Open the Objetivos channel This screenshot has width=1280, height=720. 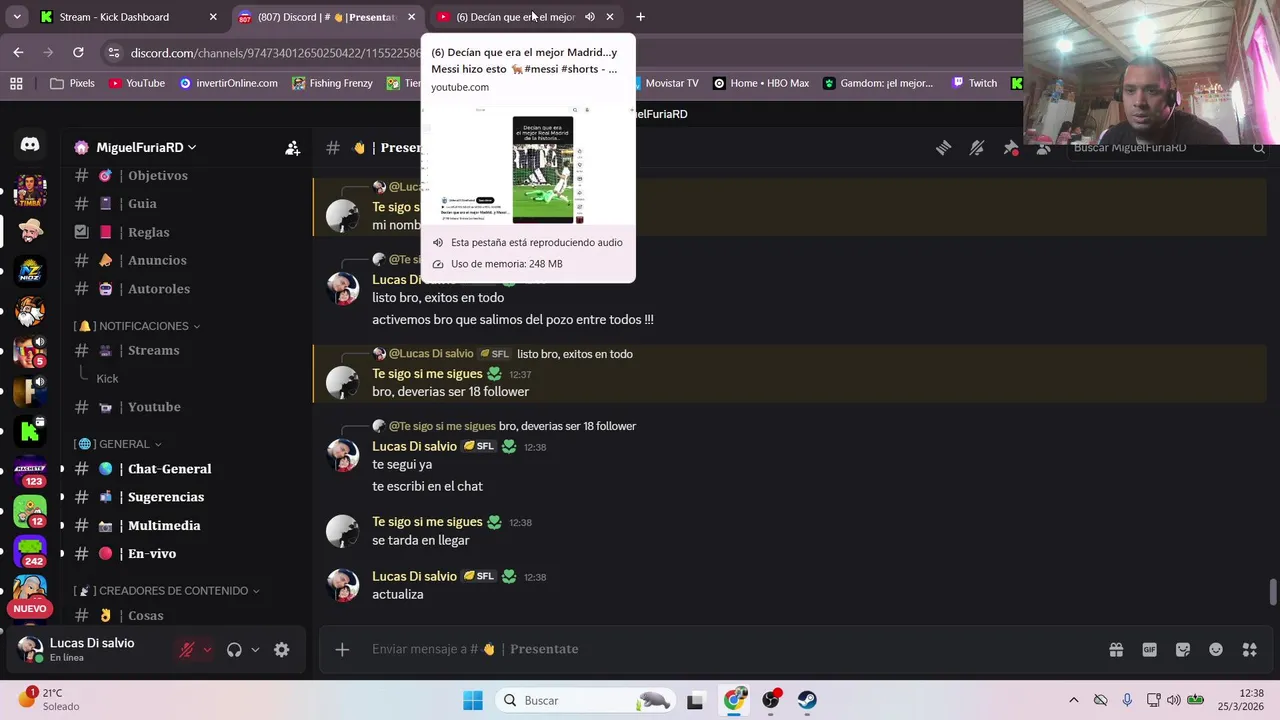pyautogui.click(x=158, y=175)
